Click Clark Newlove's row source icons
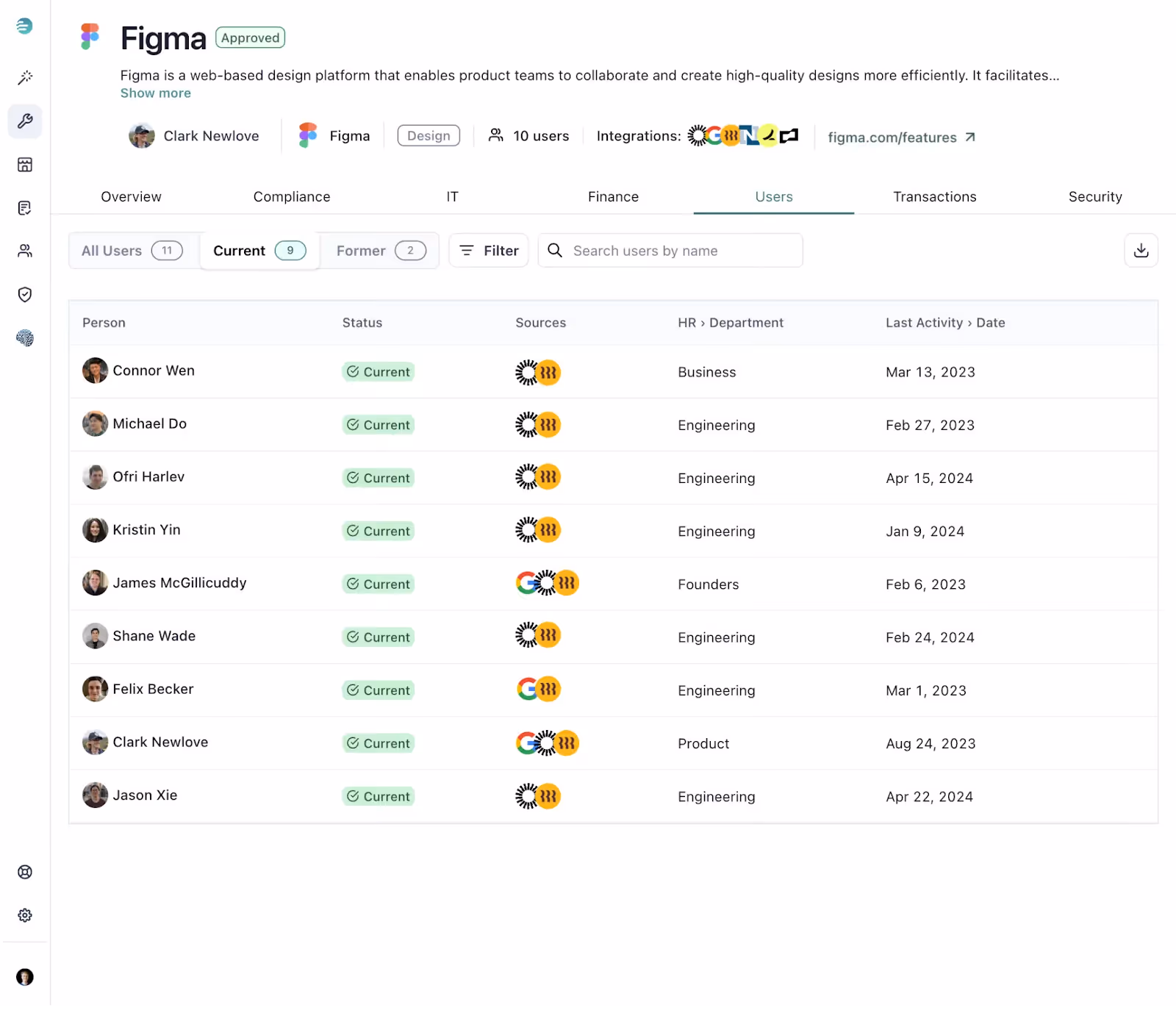 click(548, 742)
